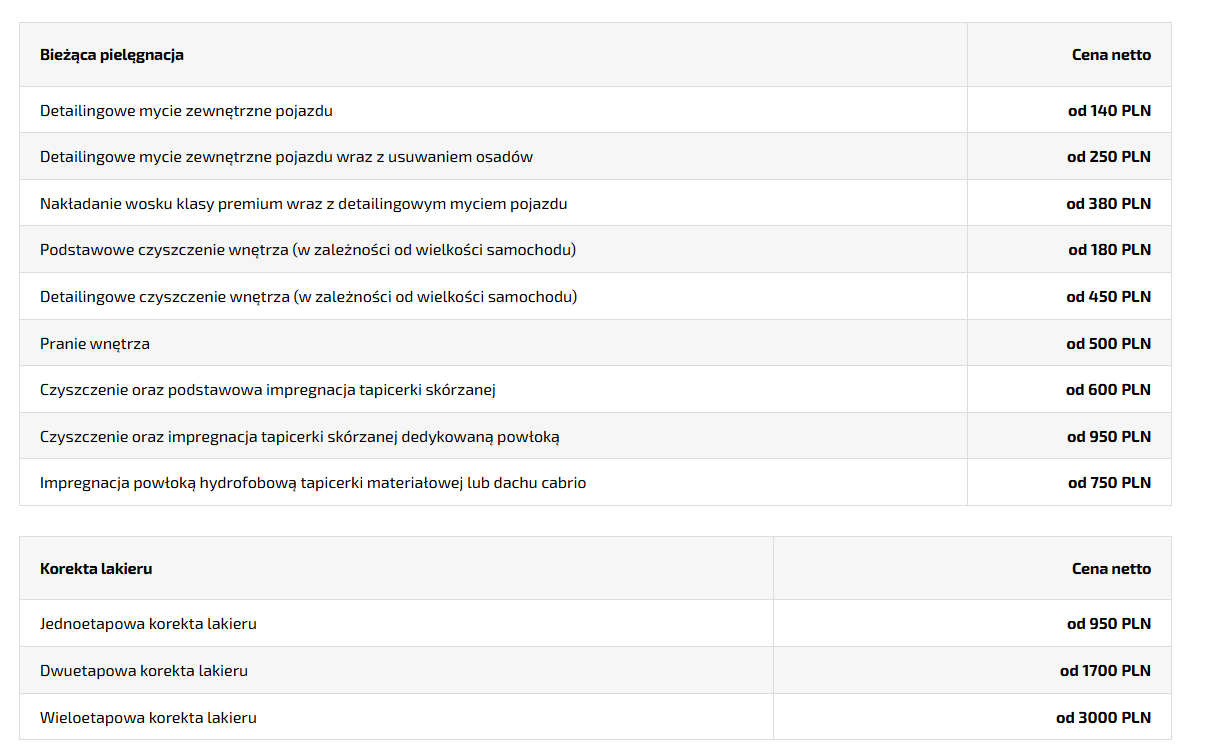This screenshot has height=756, width=1208.
Task: Click "Wieloetapowa korekta lakieru" row text
Action: pyautogui.click(x=148, y=718)
